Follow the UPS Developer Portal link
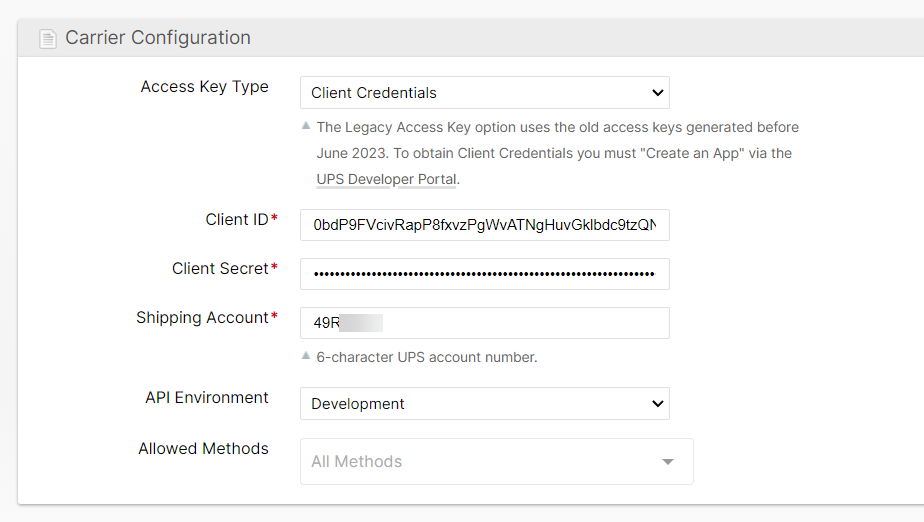The image size is (924, 522). point(386,179)
